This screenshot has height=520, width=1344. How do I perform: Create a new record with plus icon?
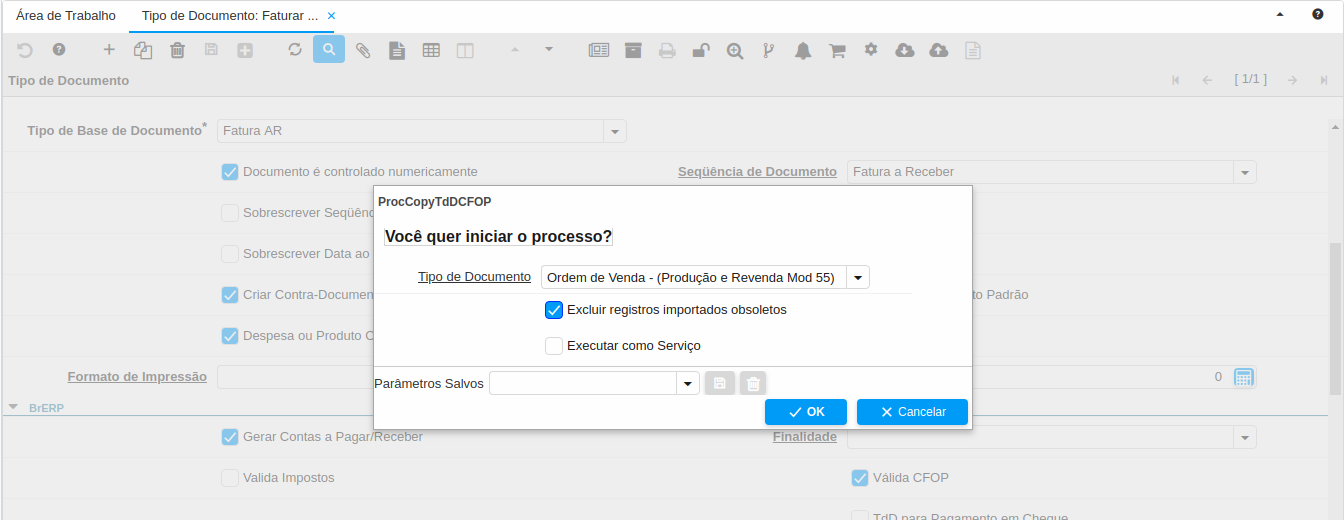click(x=109, y=49)
